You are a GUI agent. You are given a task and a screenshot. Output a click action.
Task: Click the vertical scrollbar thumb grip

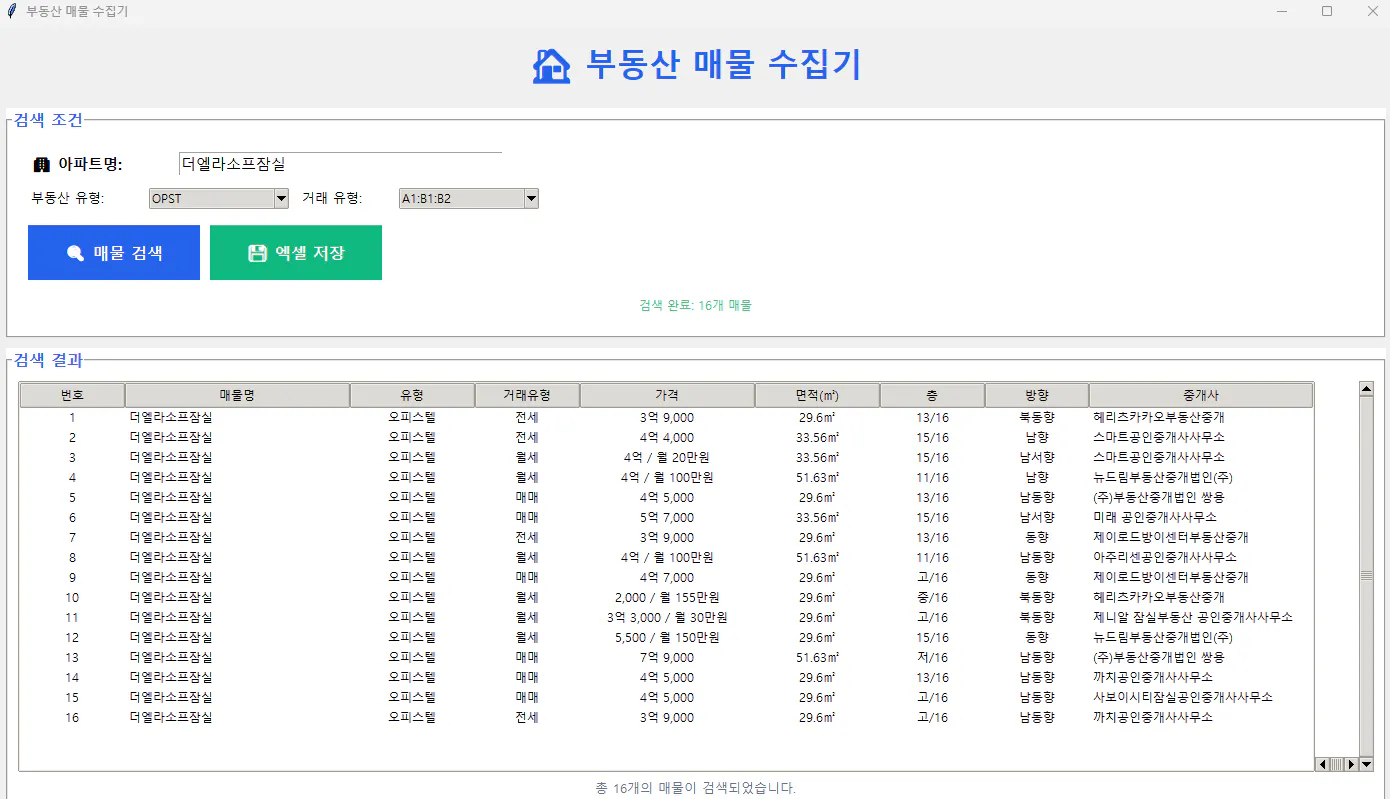click(1367, 576)
